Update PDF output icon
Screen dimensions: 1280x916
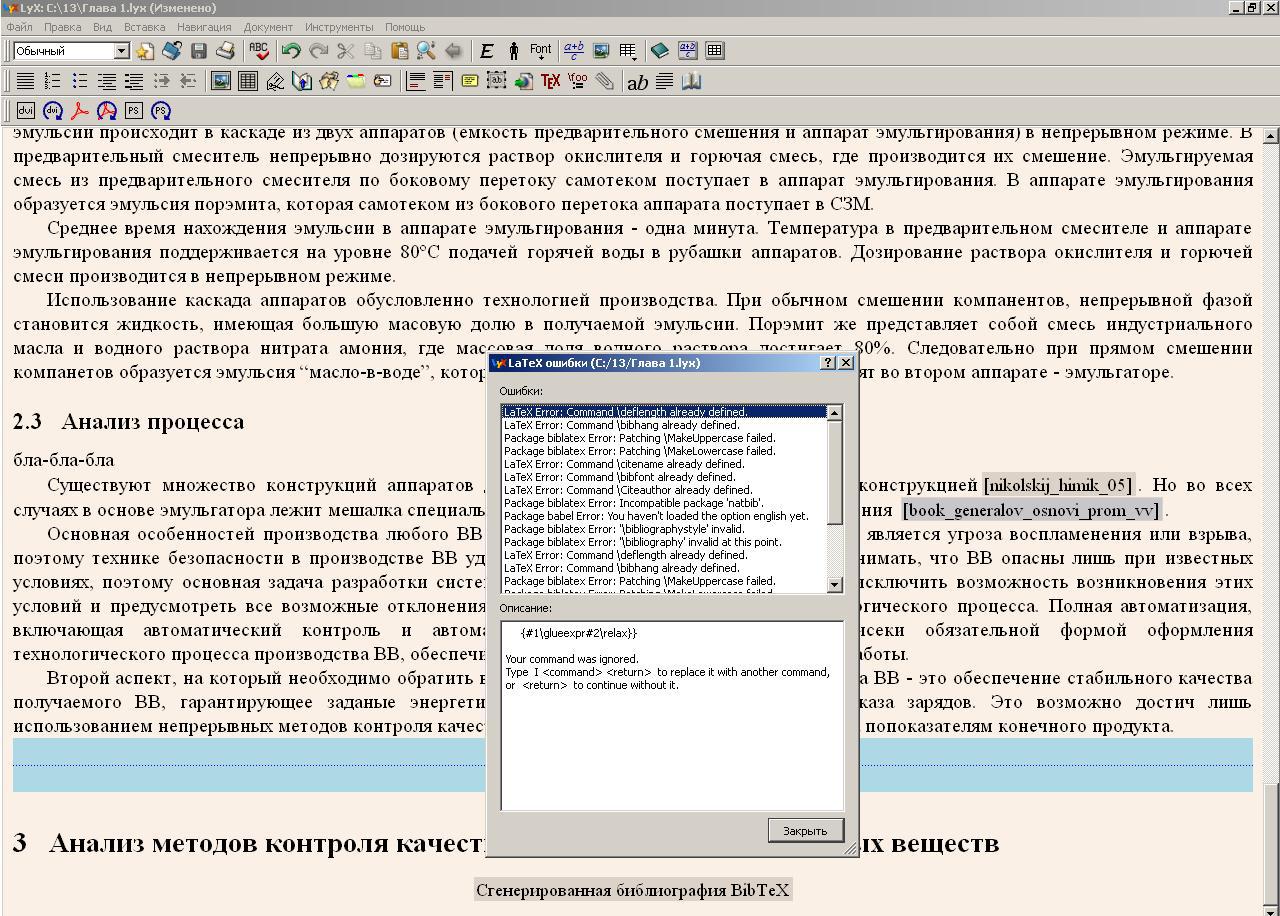pos(107,111)
